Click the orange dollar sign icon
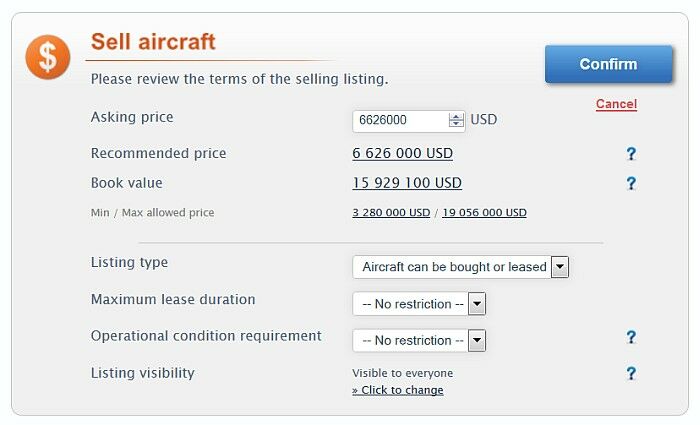 [x=48, y=57]
